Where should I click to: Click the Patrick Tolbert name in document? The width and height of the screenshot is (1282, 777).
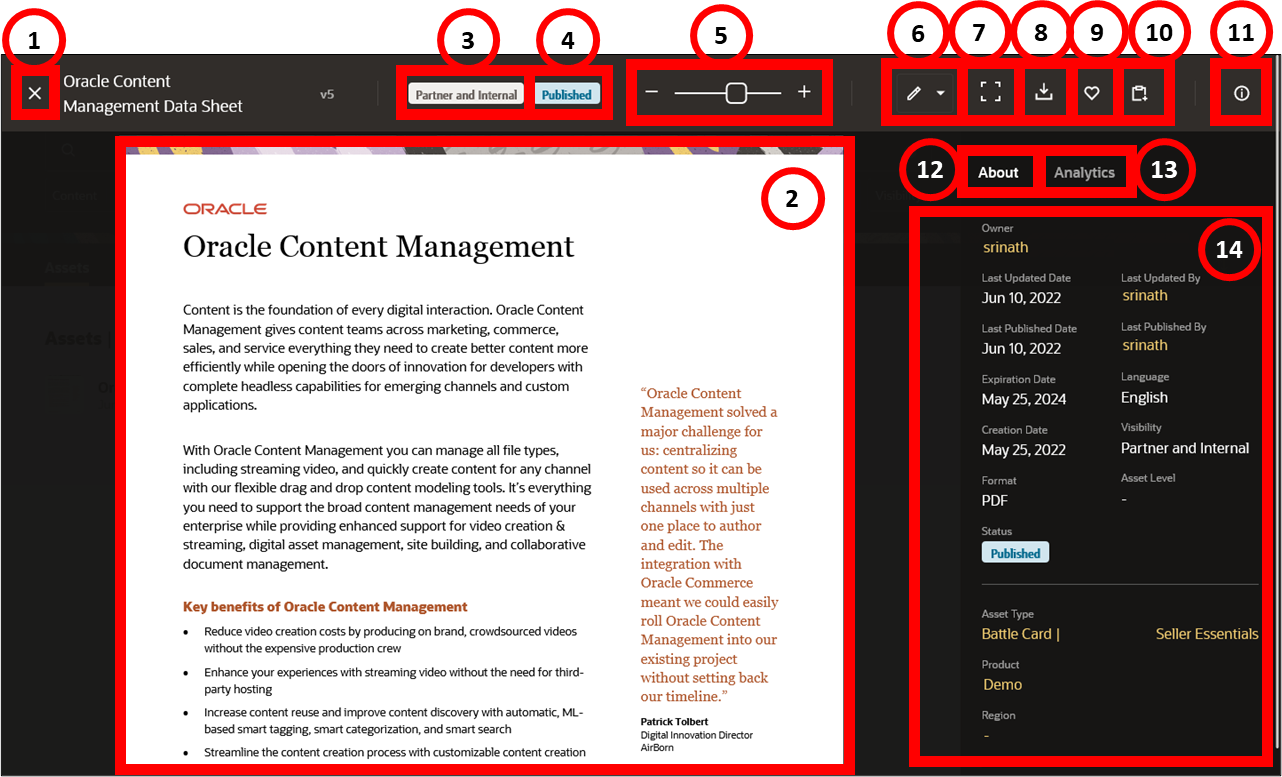pyautogui.click(x=676, y=721)
